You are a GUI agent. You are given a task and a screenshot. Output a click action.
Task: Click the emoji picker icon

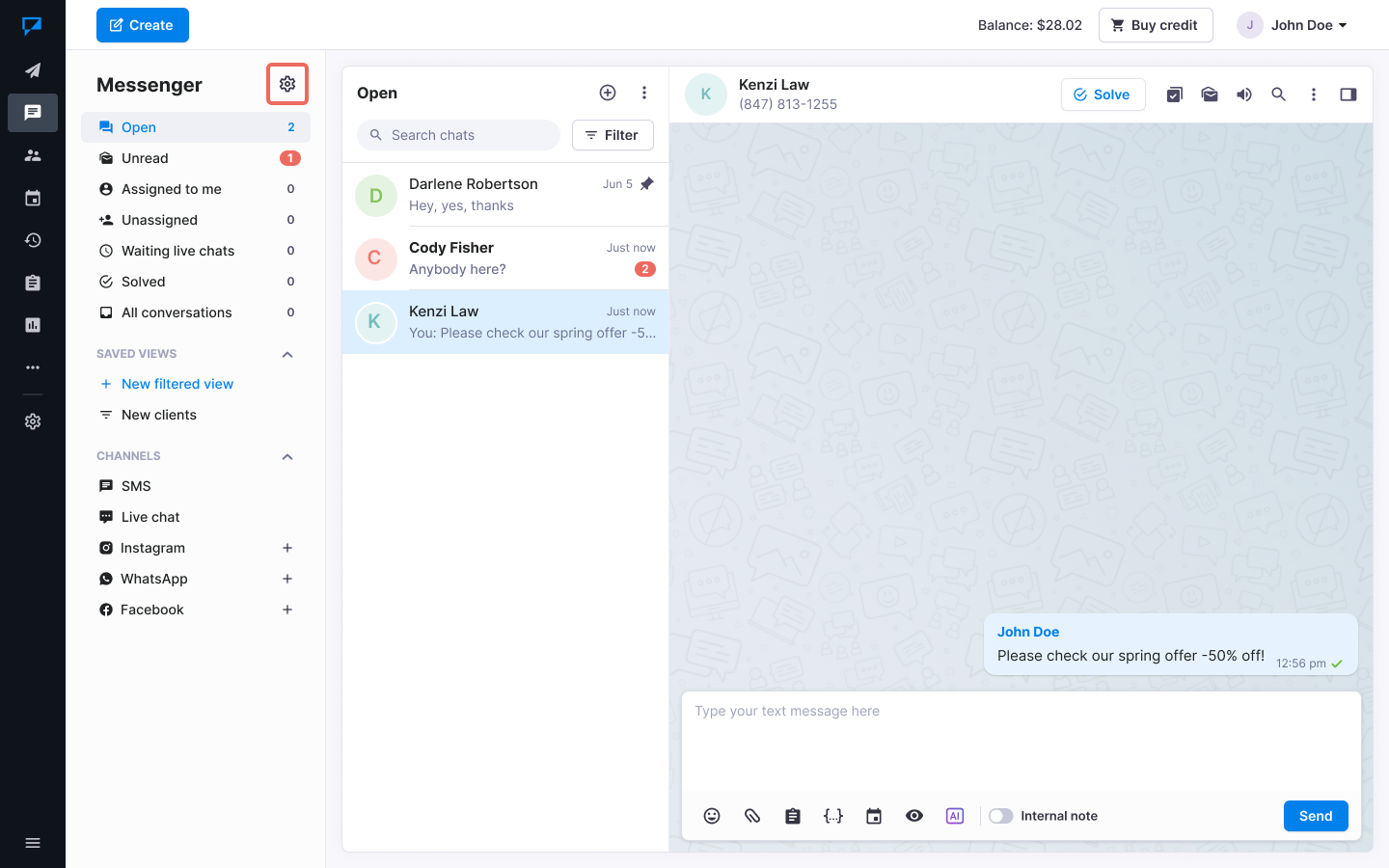pos(712,816)
